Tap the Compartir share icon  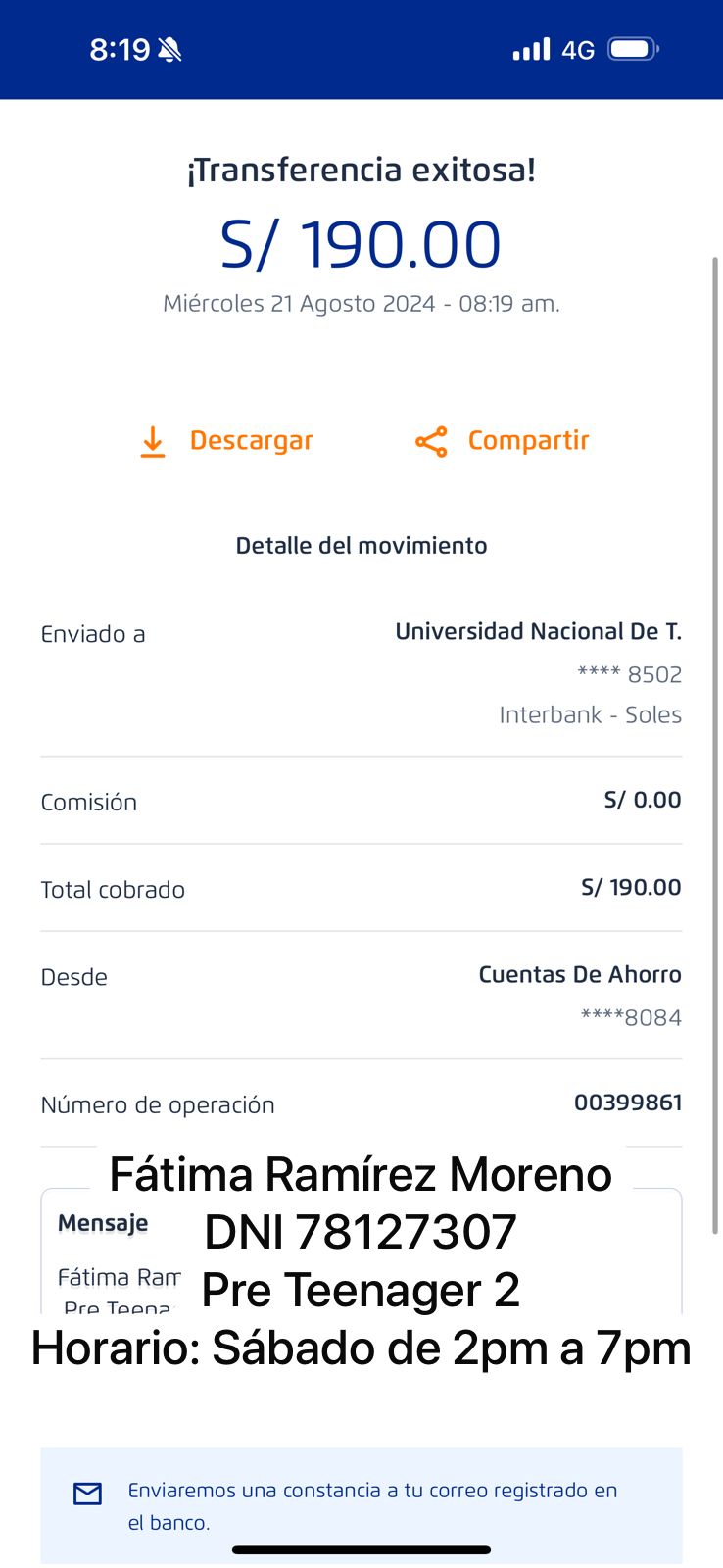431,442
